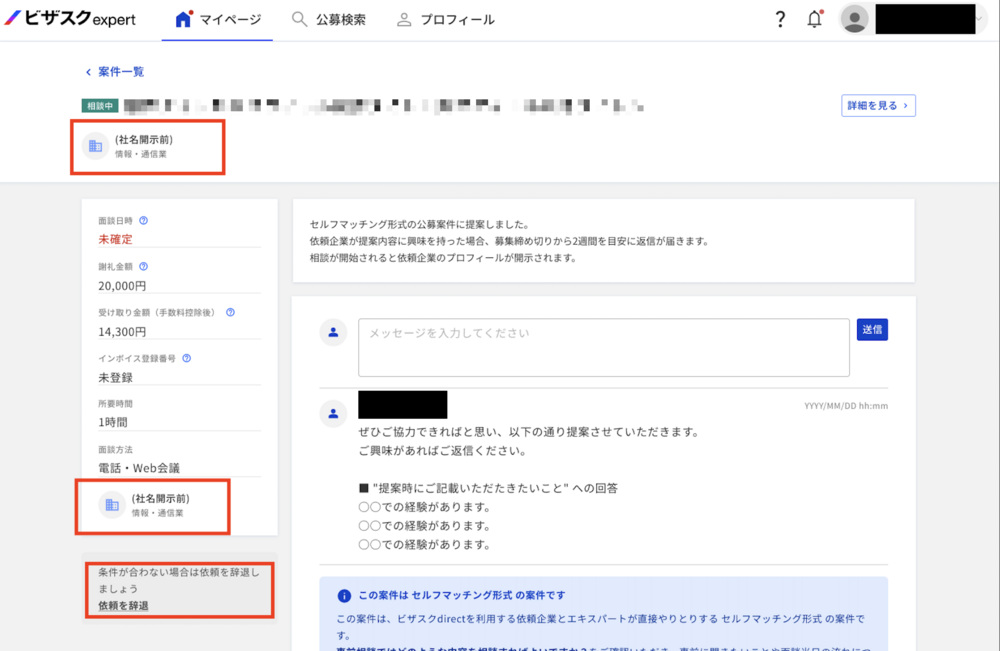Image resolution: width=1000 pixels, height=651 pixels.
Task: Expand the account dropdown arrow
Action: point(978,19)
